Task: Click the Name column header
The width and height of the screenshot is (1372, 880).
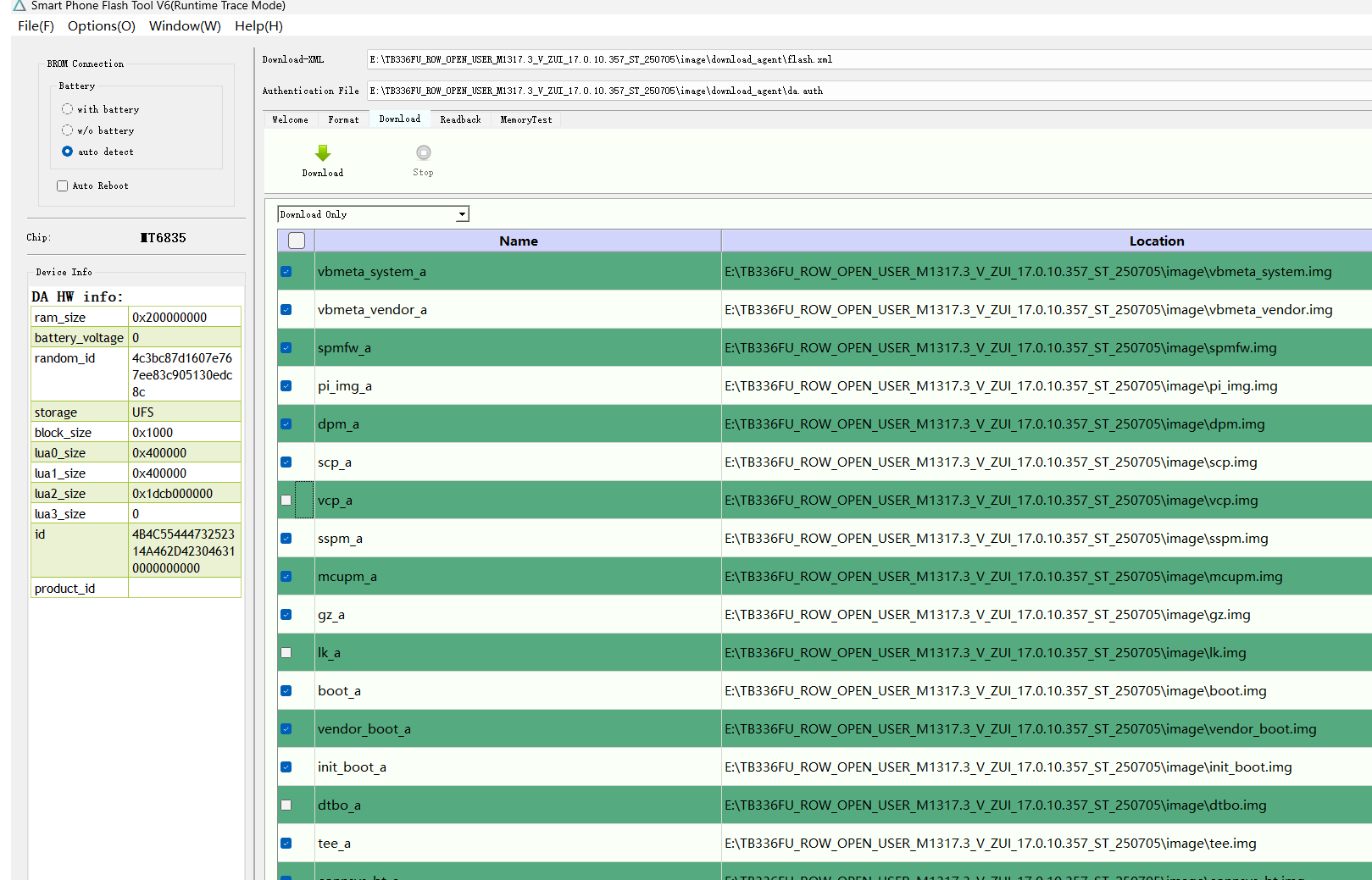Action: click(518, 241)
